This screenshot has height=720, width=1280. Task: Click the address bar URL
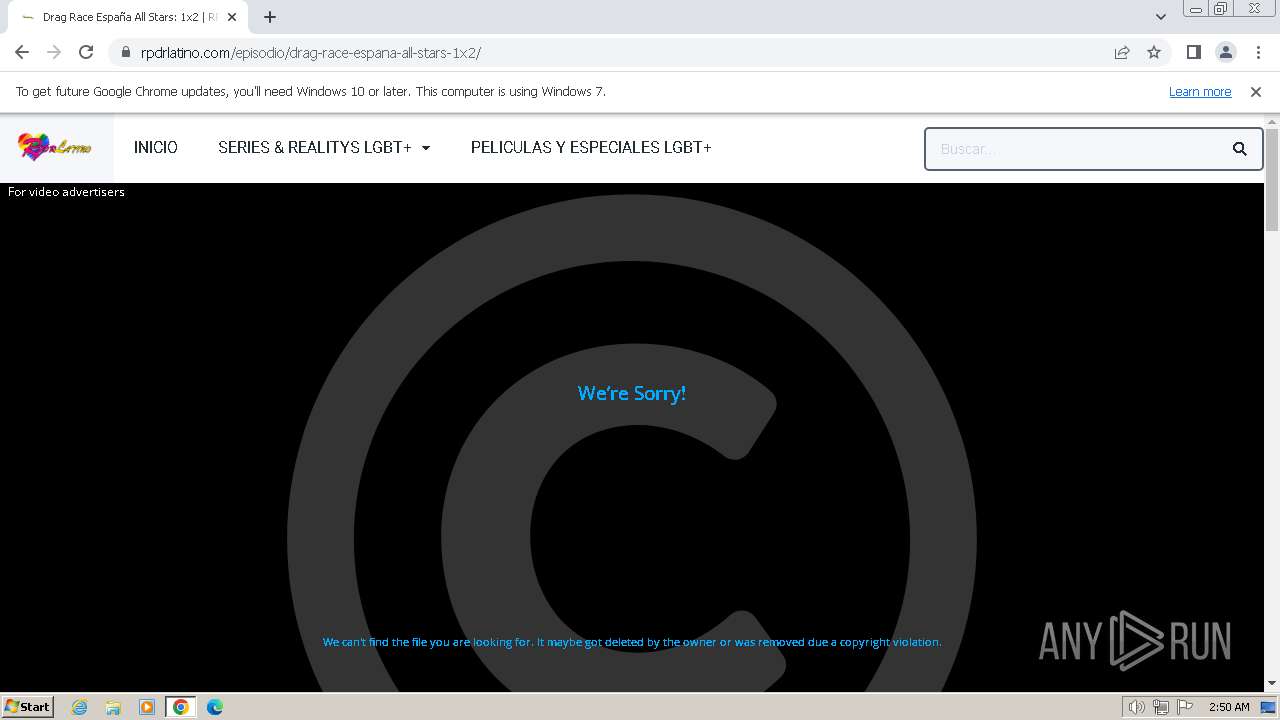coord(311,52)
